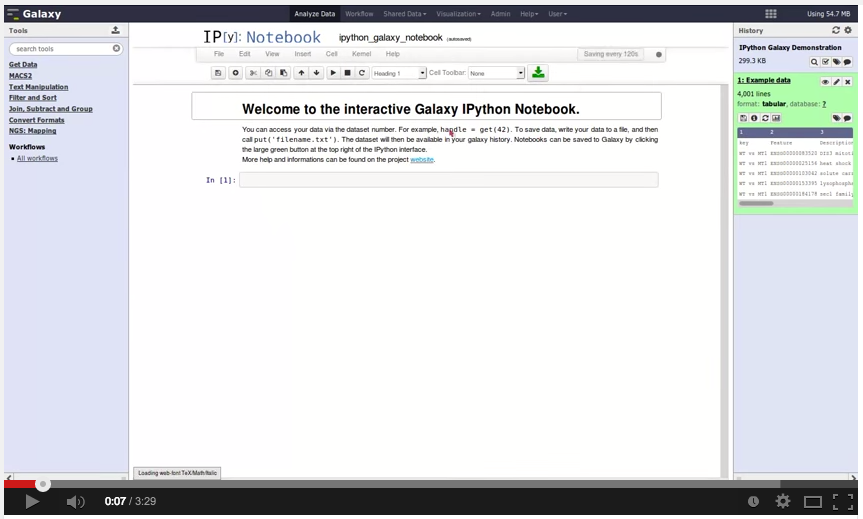
Task: Open the Text Manipulation tool section
Action: (39, 87)
